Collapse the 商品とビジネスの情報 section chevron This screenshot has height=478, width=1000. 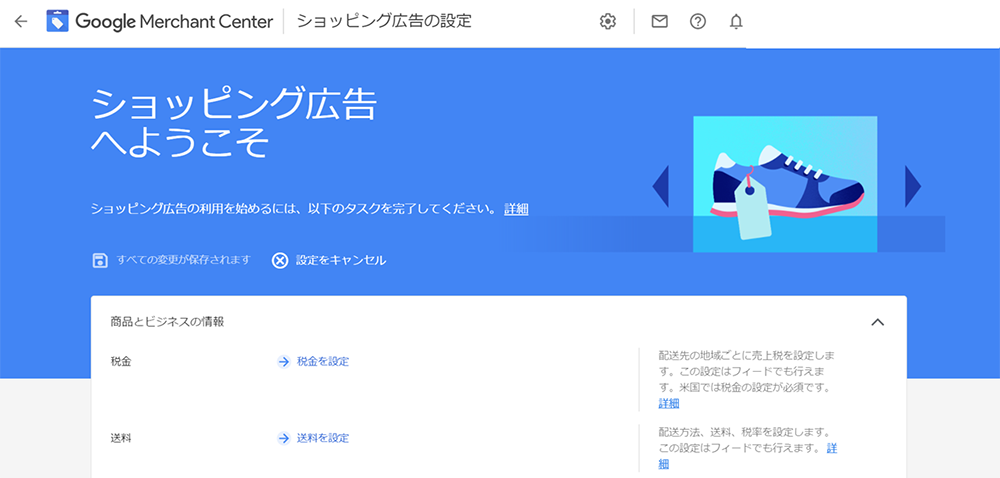pyautogui.click(x=878, y=322)
